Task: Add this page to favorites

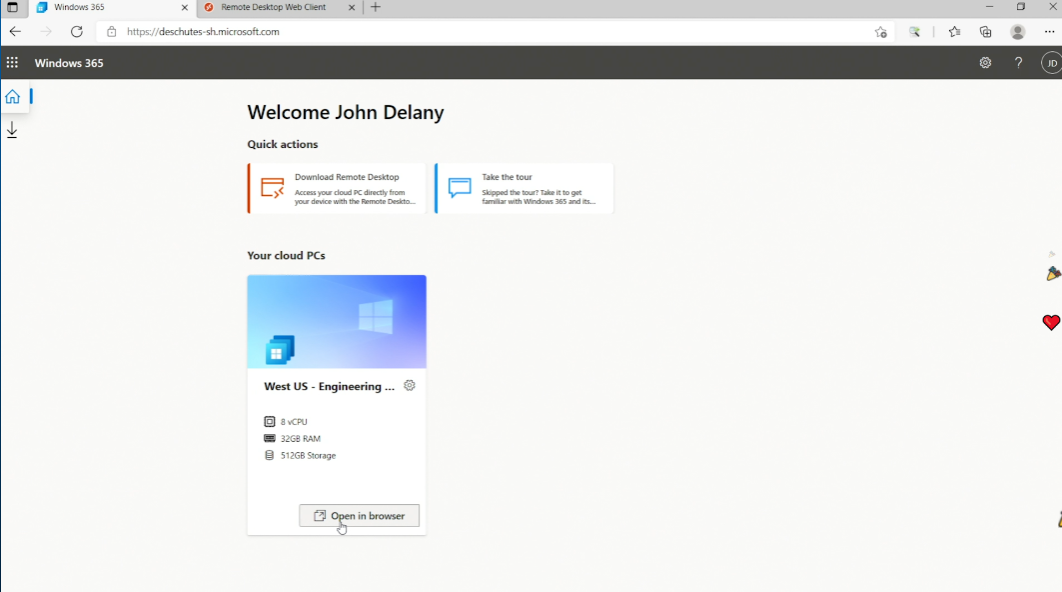Action: pos(880,32)
